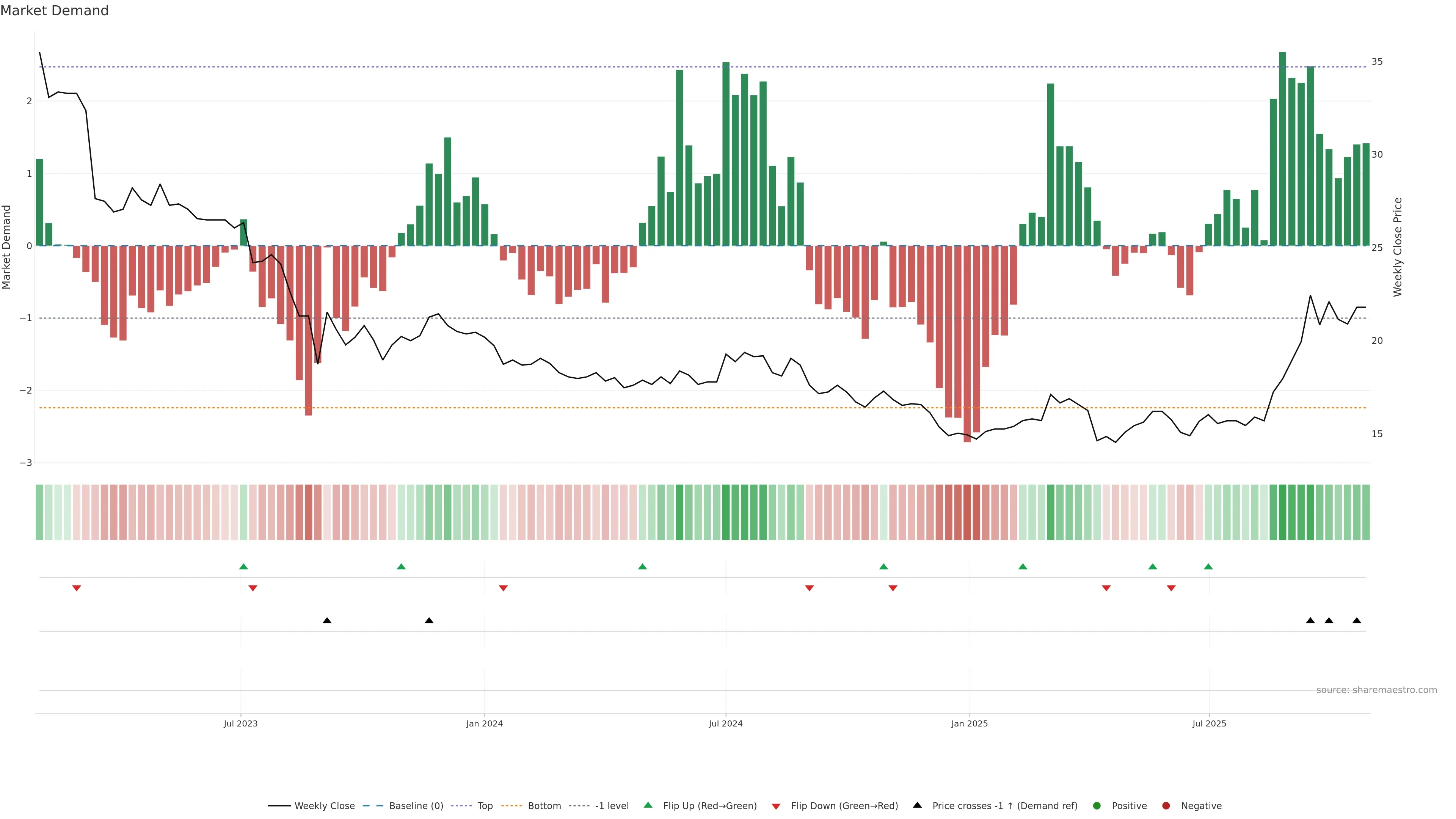Toggle Top dotted line legend entry
Viewport: 1456px width, 819px height.
pyautogui.click(x=485, y=806)
